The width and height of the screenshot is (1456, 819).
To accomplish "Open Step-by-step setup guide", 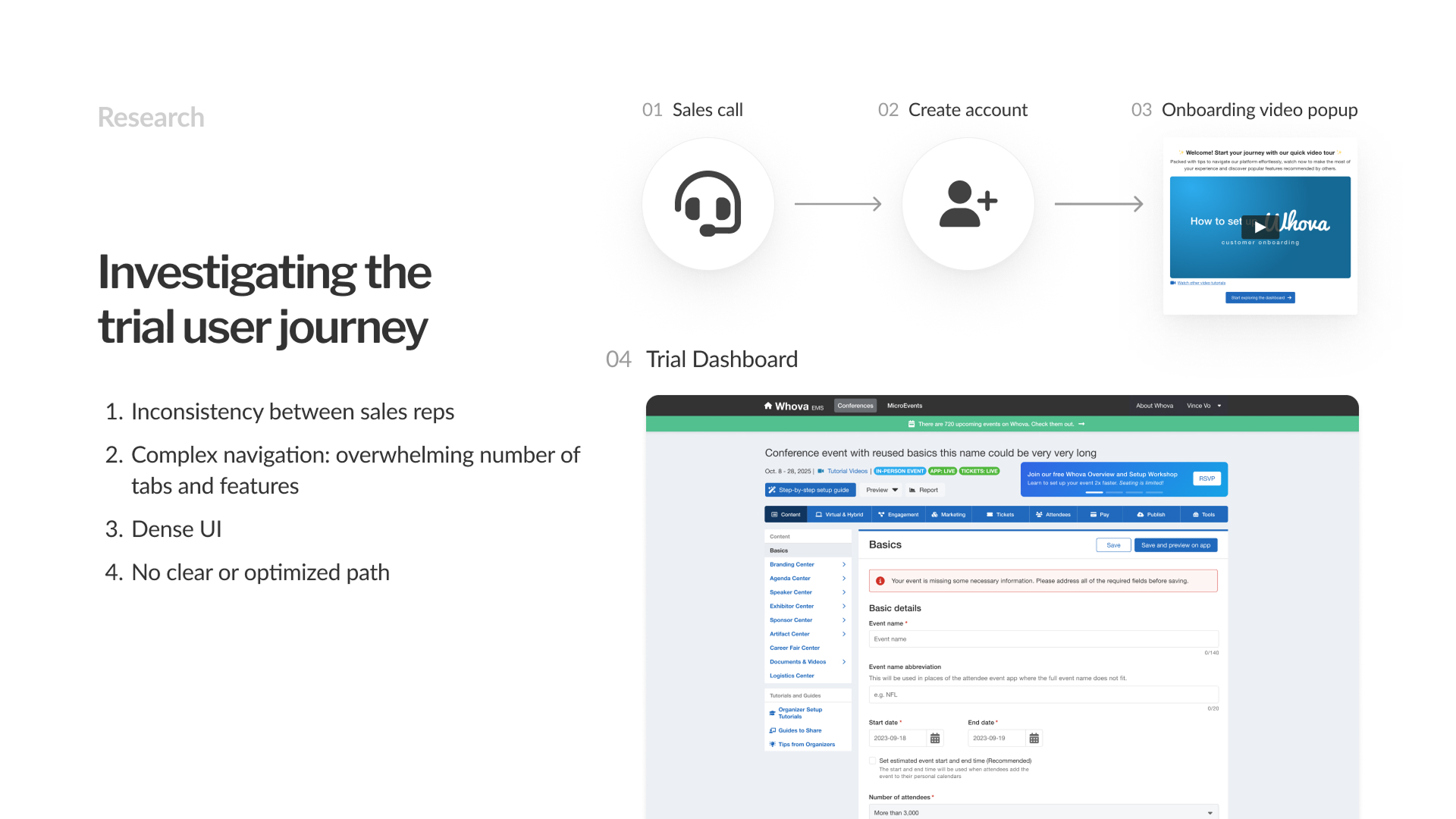I will (x=810, y=490).
